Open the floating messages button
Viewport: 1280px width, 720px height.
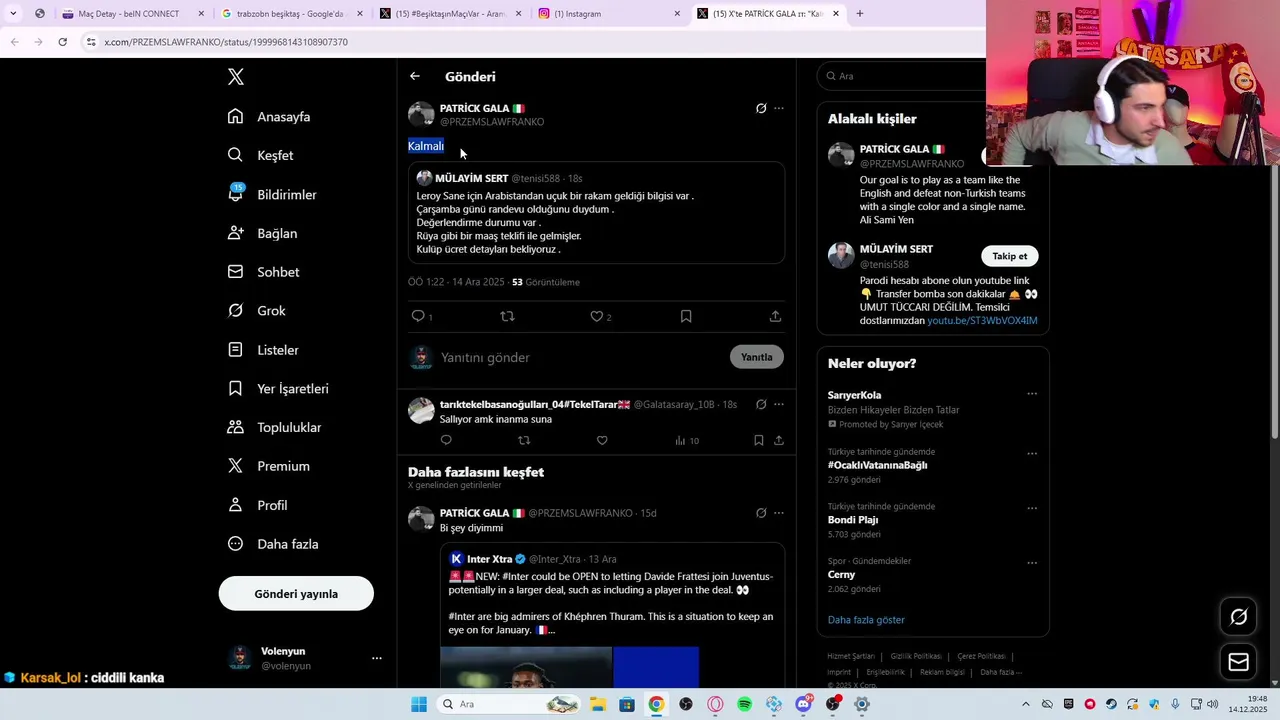pos(1238,662)
